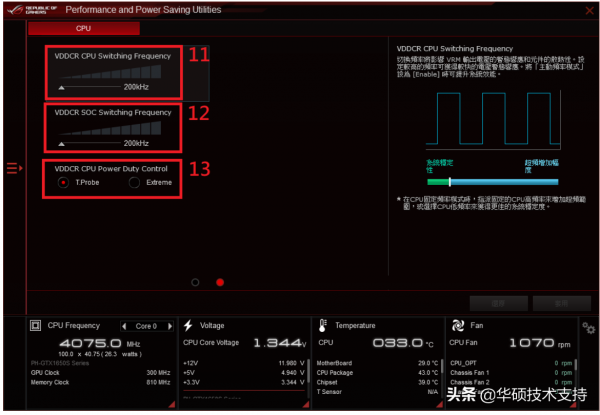The image size is (600, 415).
Task: Select Extreme power duty radio button
Action: pos(134,182)
